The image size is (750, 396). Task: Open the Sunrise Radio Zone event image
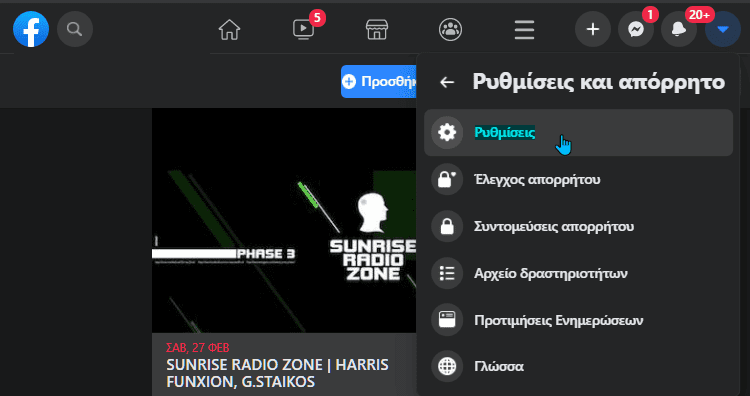coord(284,220)
